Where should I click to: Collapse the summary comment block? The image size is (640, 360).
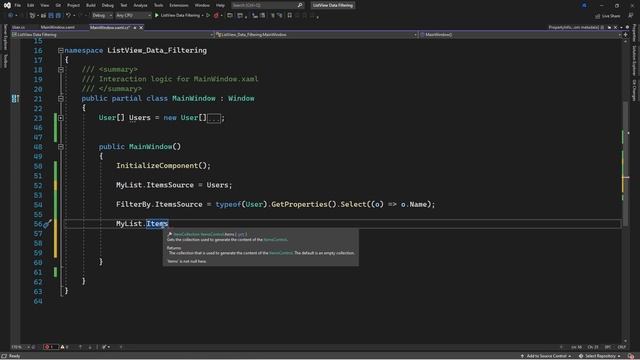click(x=60, y=69)
